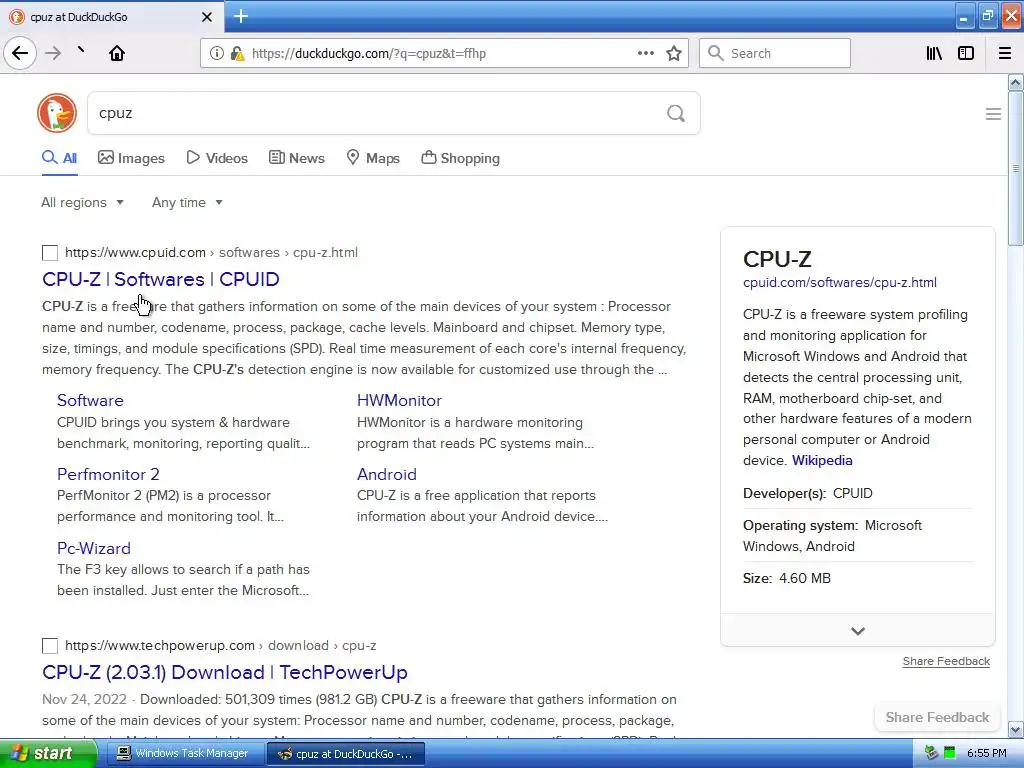Open the HWMonitor sitelink
1024x768 pixels.
[399, 400]
